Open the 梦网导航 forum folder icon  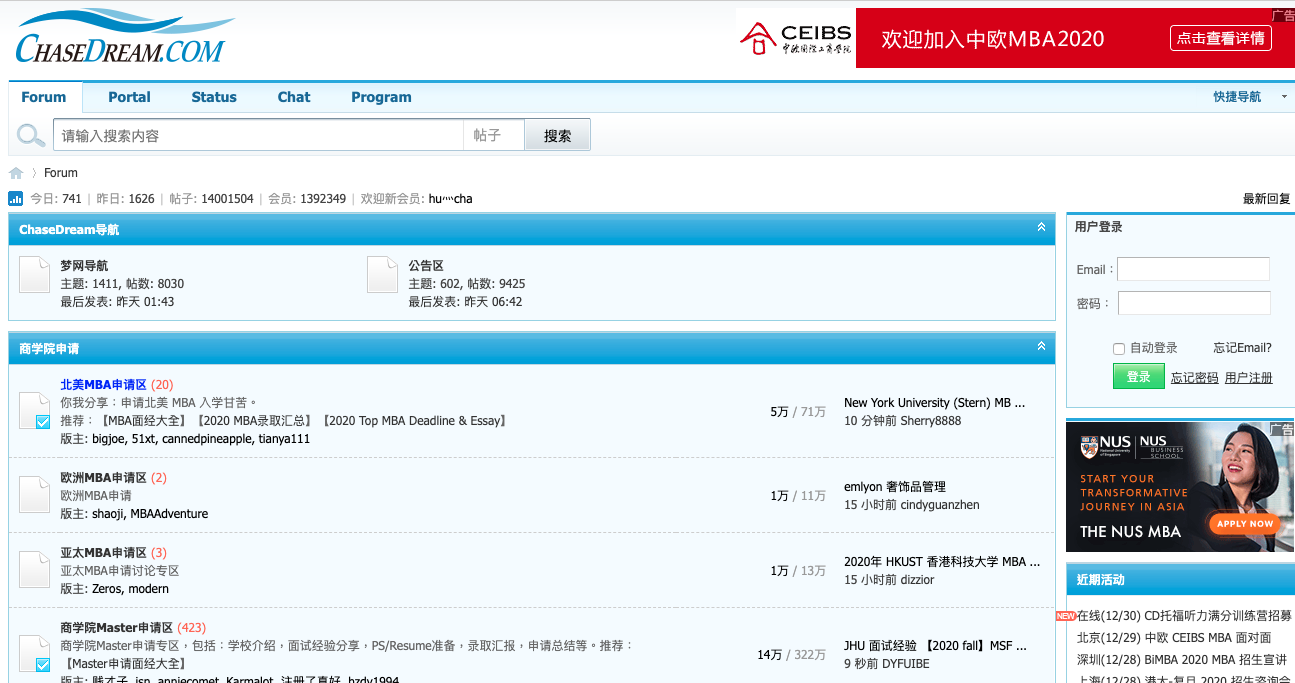[34, 275]
